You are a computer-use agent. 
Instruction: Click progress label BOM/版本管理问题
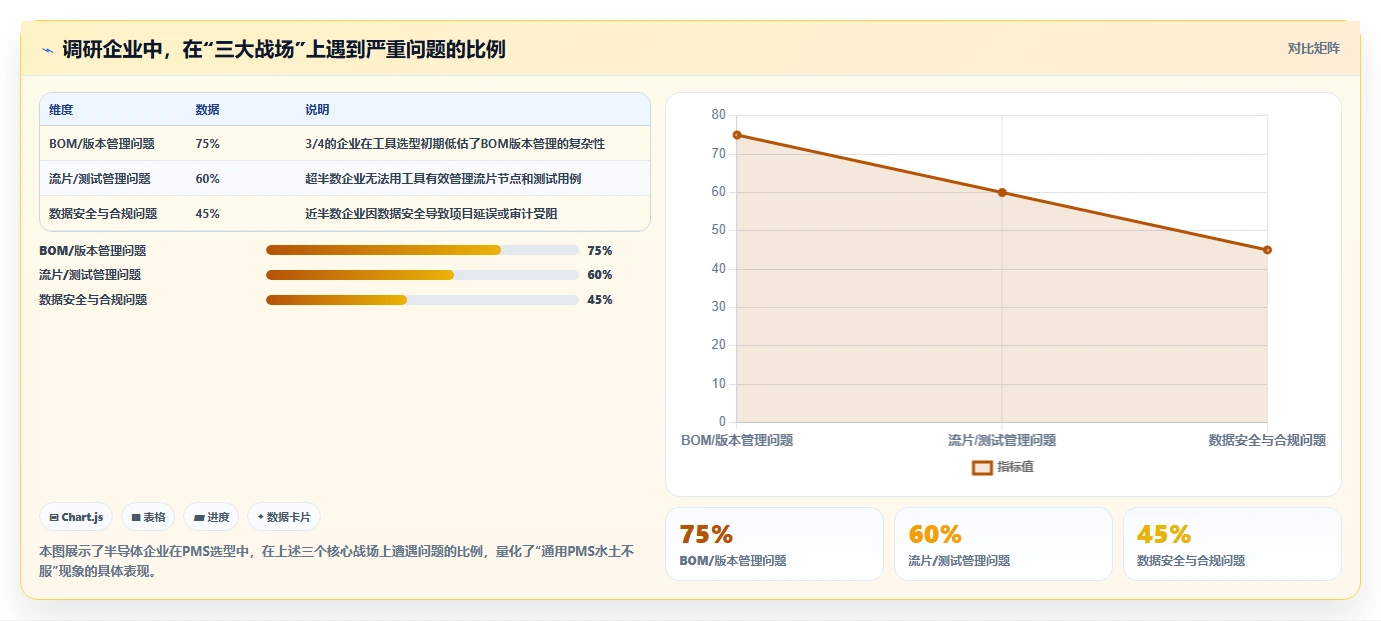point(93,250)
